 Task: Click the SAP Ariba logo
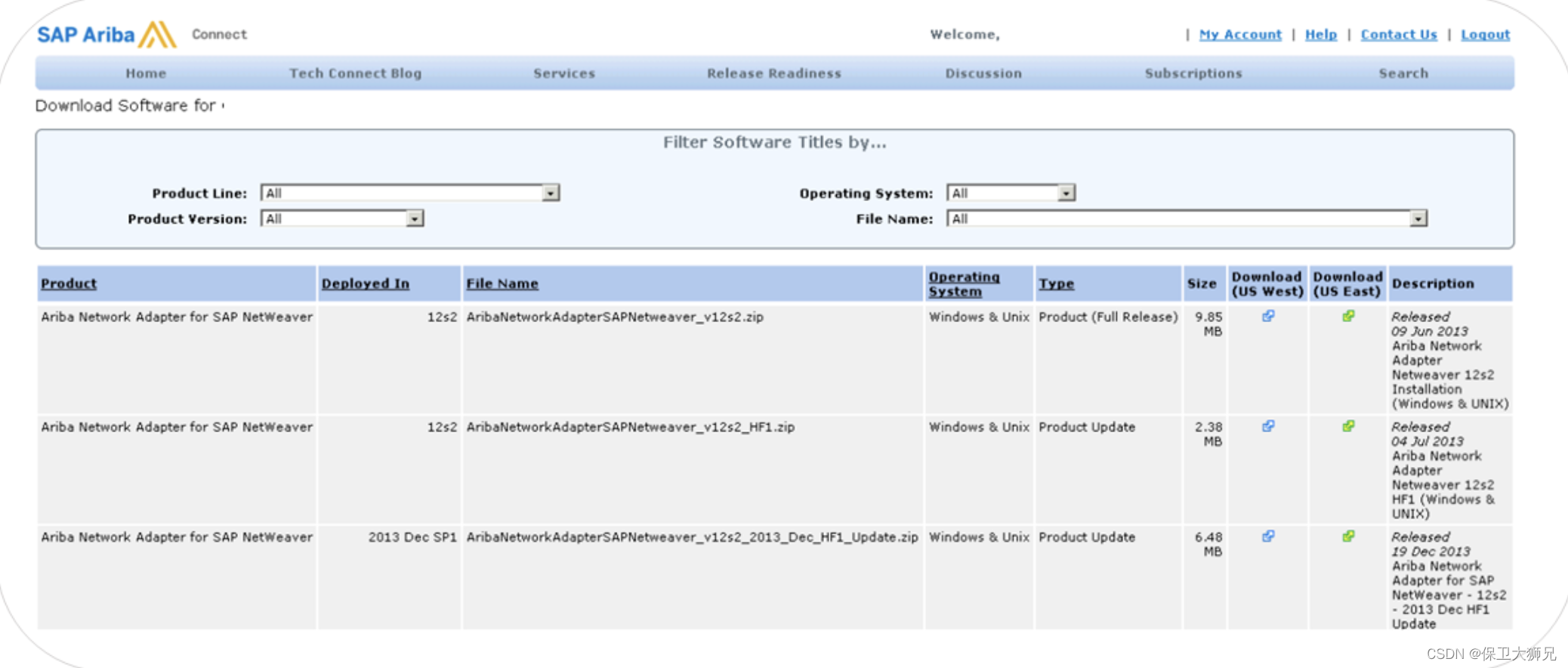[x=106, y=35]
